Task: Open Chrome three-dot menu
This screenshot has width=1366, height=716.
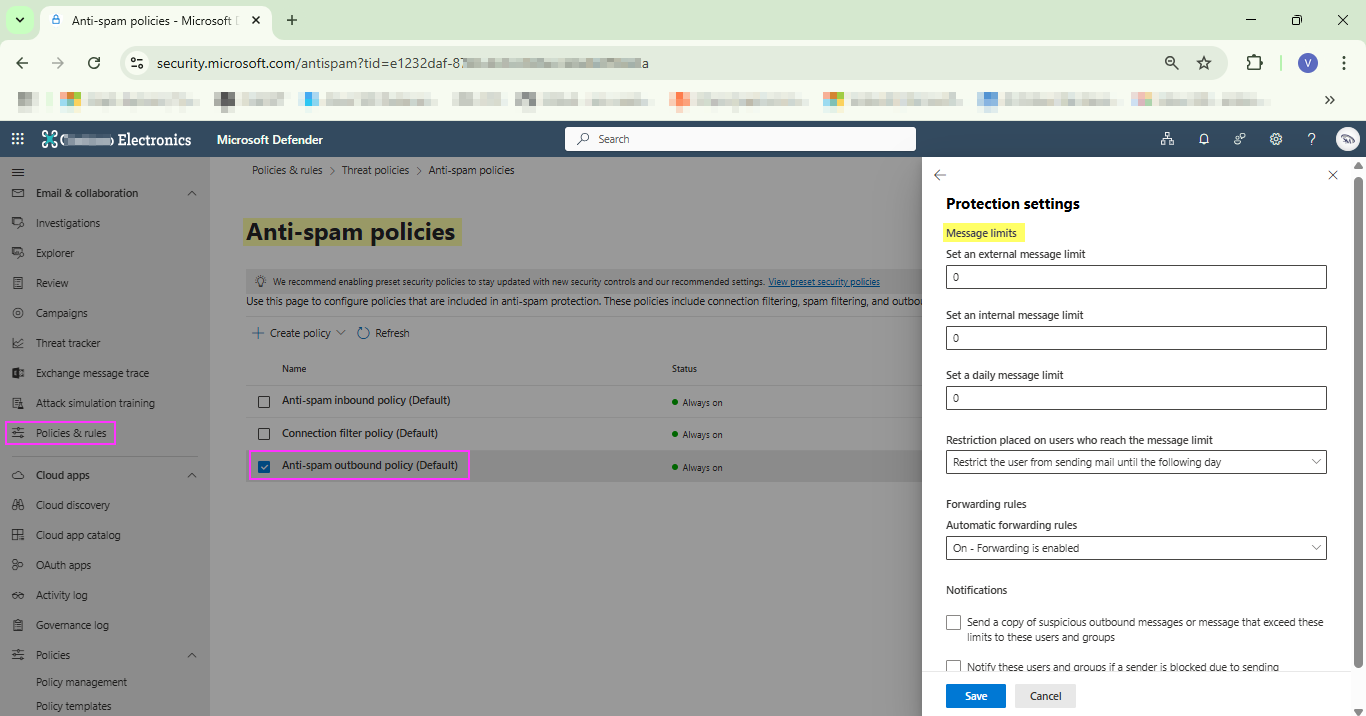Action: [1344, 63]
